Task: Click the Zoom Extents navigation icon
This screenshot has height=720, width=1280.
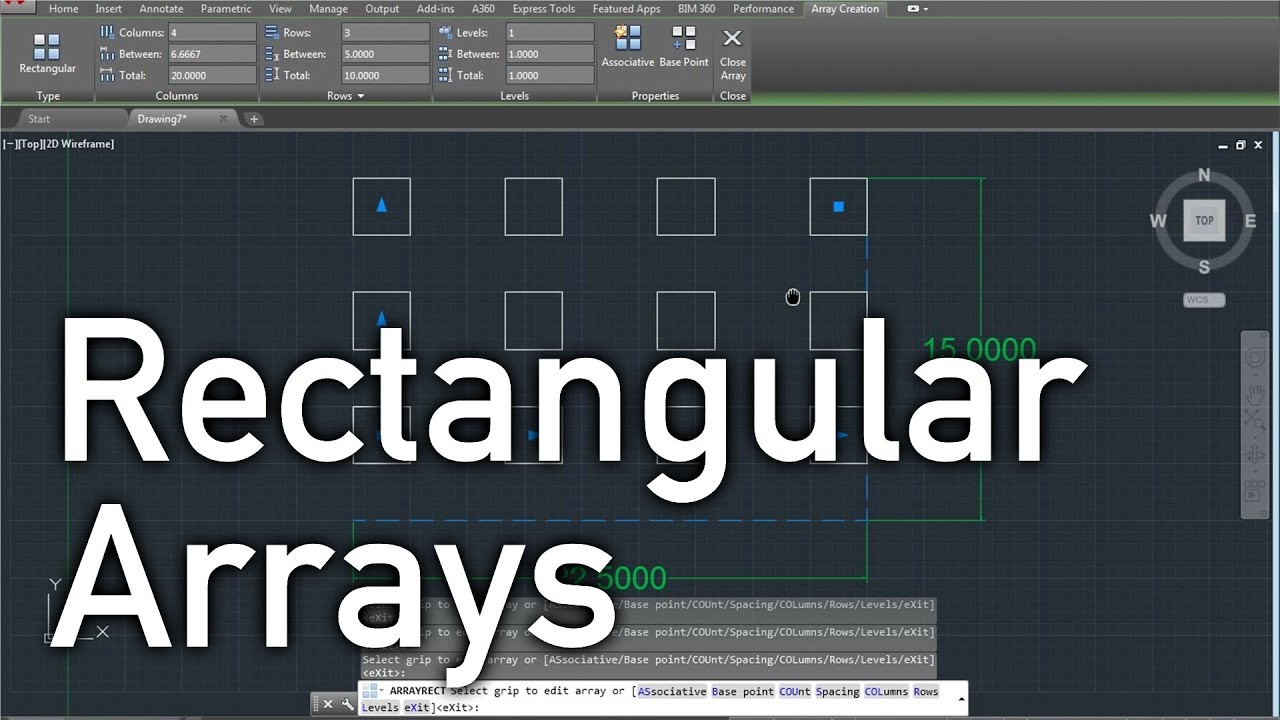Action: pos(1254,420)
